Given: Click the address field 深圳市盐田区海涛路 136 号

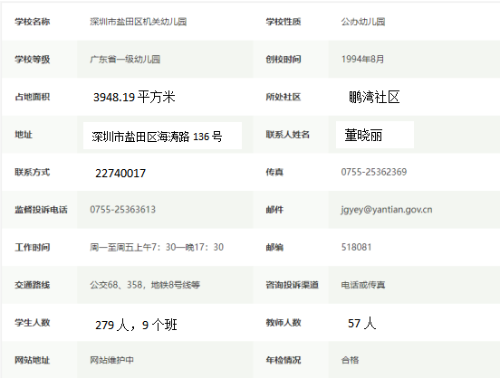Looking at the screenshot, I should click(x=162, y=135).
